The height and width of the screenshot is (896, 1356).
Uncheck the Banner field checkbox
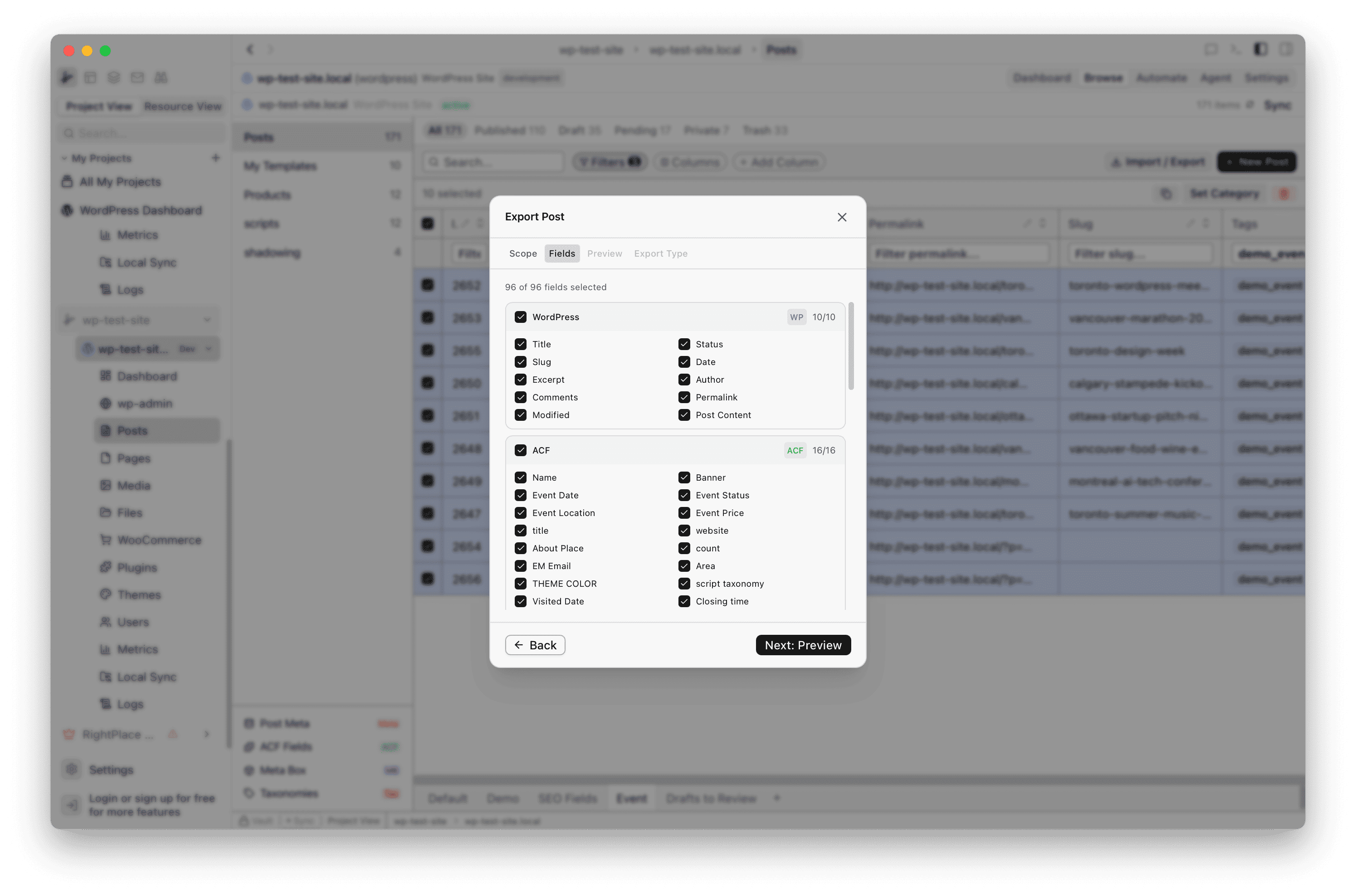[x=684, y=477]
